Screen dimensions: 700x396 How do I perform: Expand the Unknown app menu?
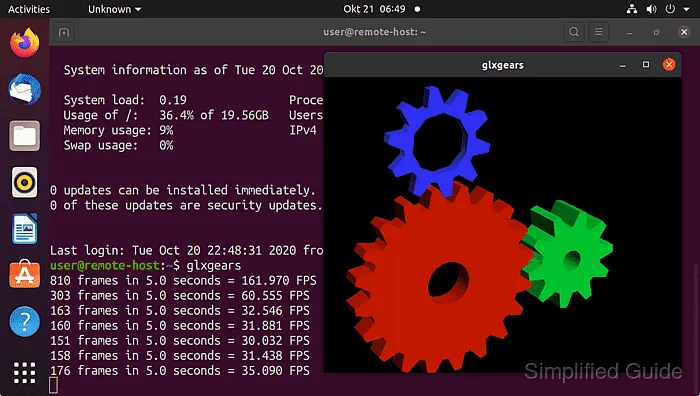tap(115, 9)
